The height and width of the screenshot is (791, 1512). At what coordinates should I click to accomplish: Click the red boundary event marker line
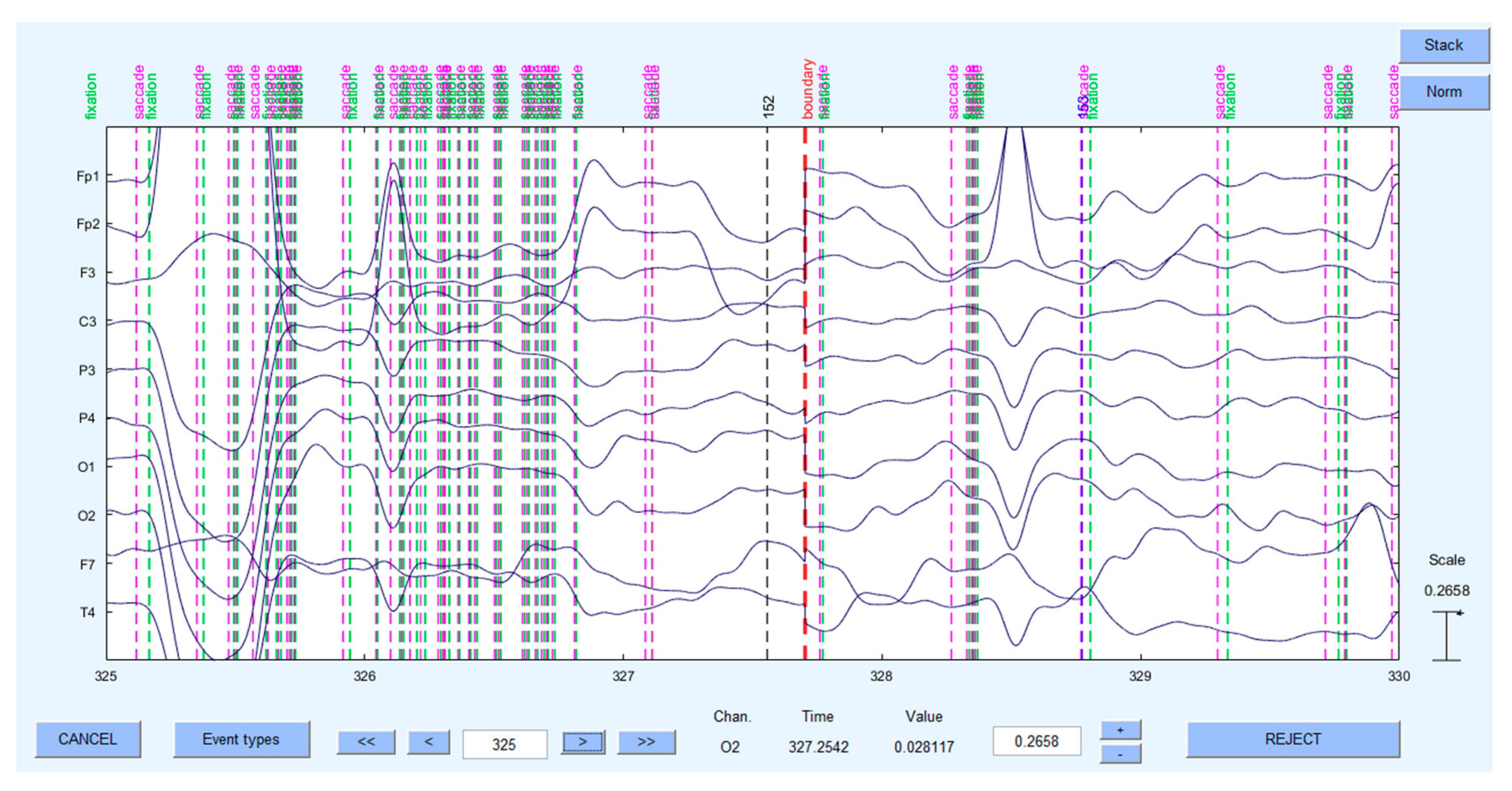point(805,382)
